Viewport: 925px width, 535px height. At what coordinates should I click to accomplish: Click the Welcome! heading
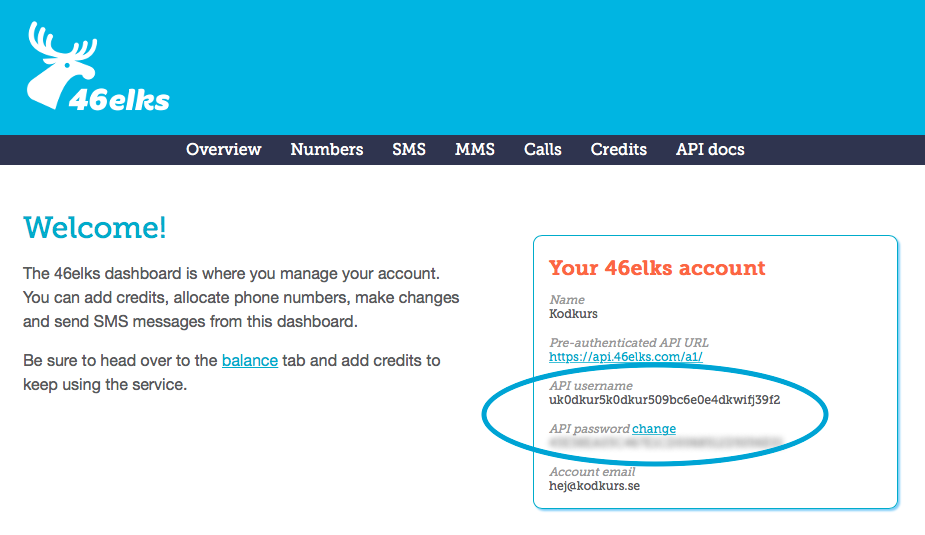[95, 228]
